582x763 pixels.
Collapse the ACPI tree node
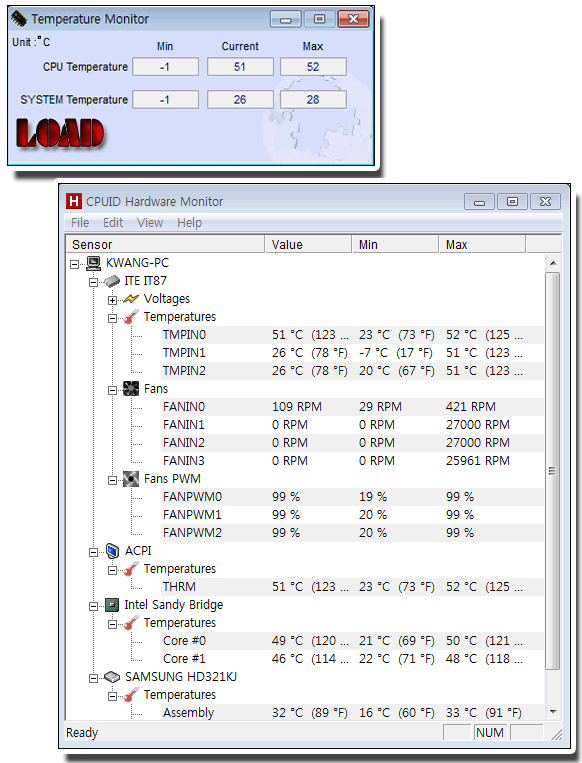pyautogui.click(x=93, y=552)
